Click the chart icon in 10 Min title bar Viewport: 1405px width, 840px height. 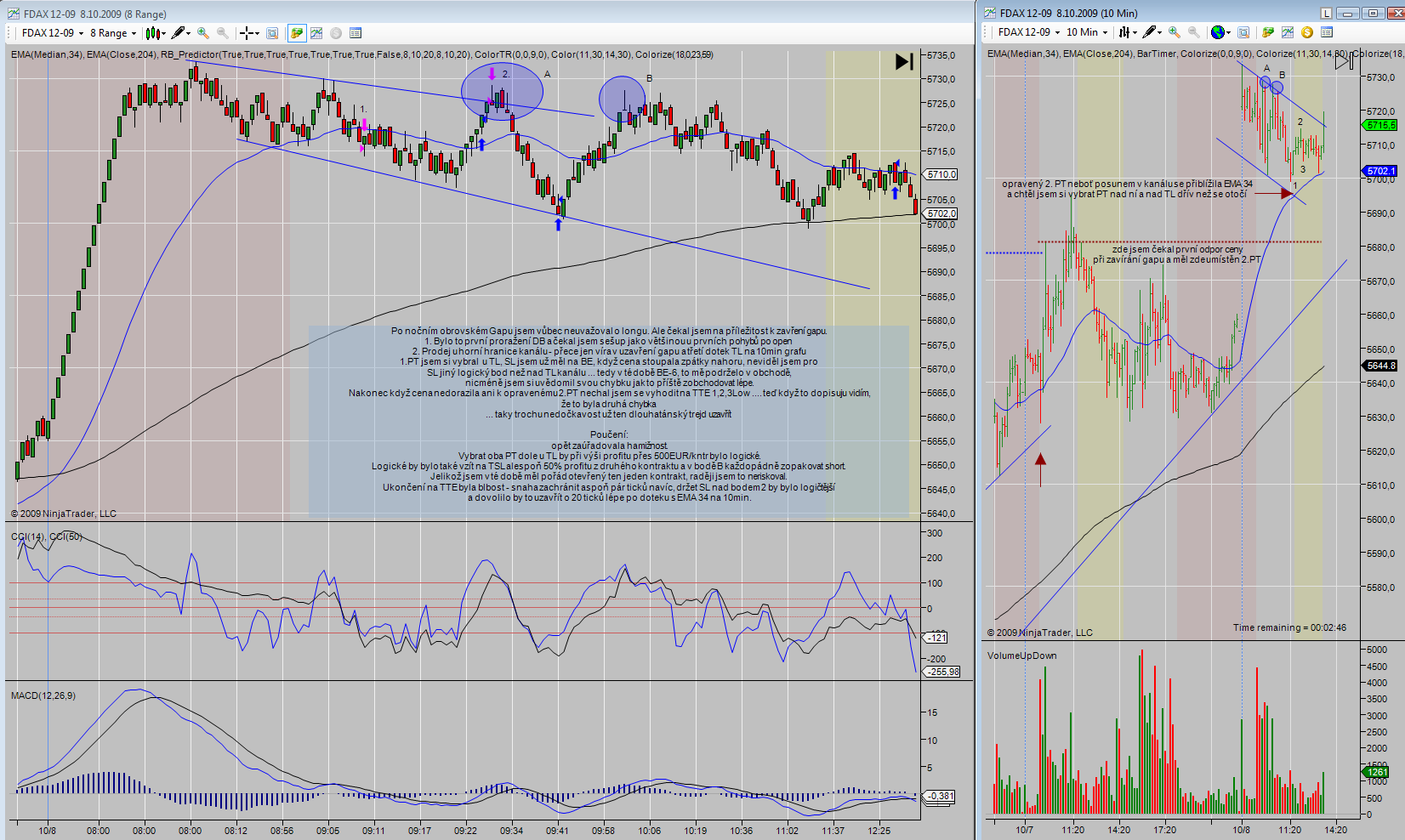coord(990,13)
